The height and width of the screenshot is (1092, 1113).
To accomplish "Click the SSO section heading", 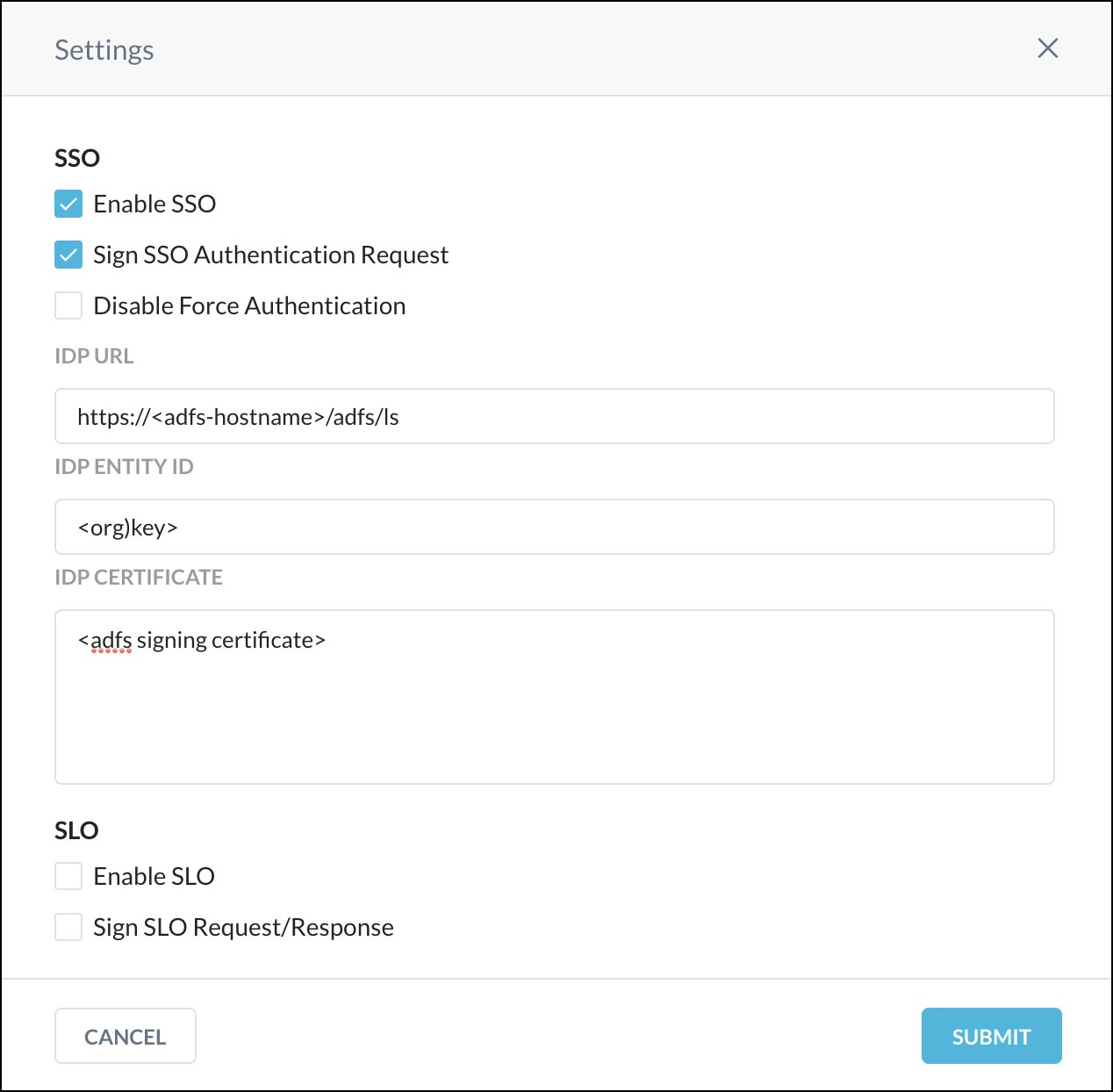I will 76,158.
